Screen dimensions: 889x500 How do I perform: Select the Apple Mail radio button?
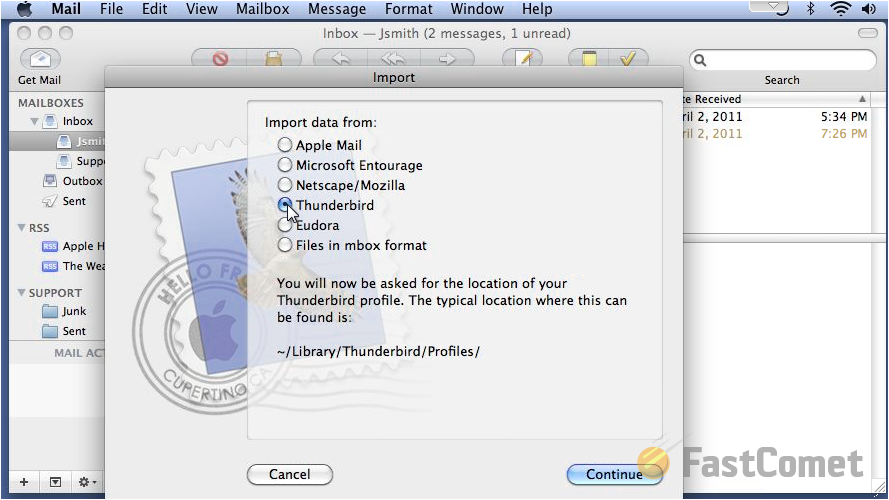[285, 145]
